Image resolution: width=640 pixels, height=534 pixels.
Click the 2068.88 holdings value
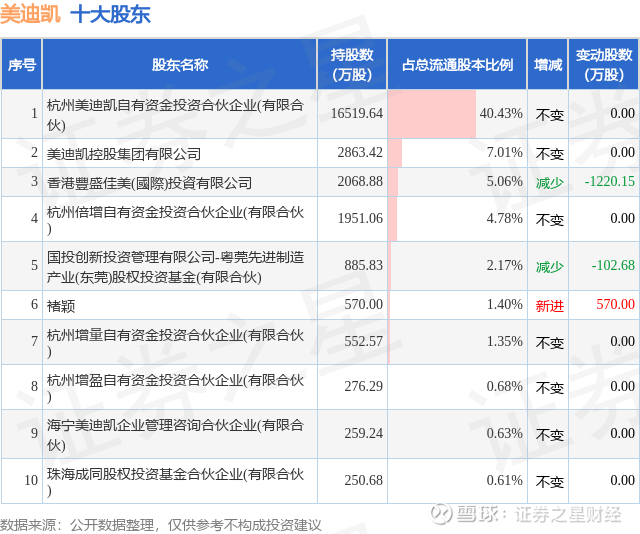360,181
